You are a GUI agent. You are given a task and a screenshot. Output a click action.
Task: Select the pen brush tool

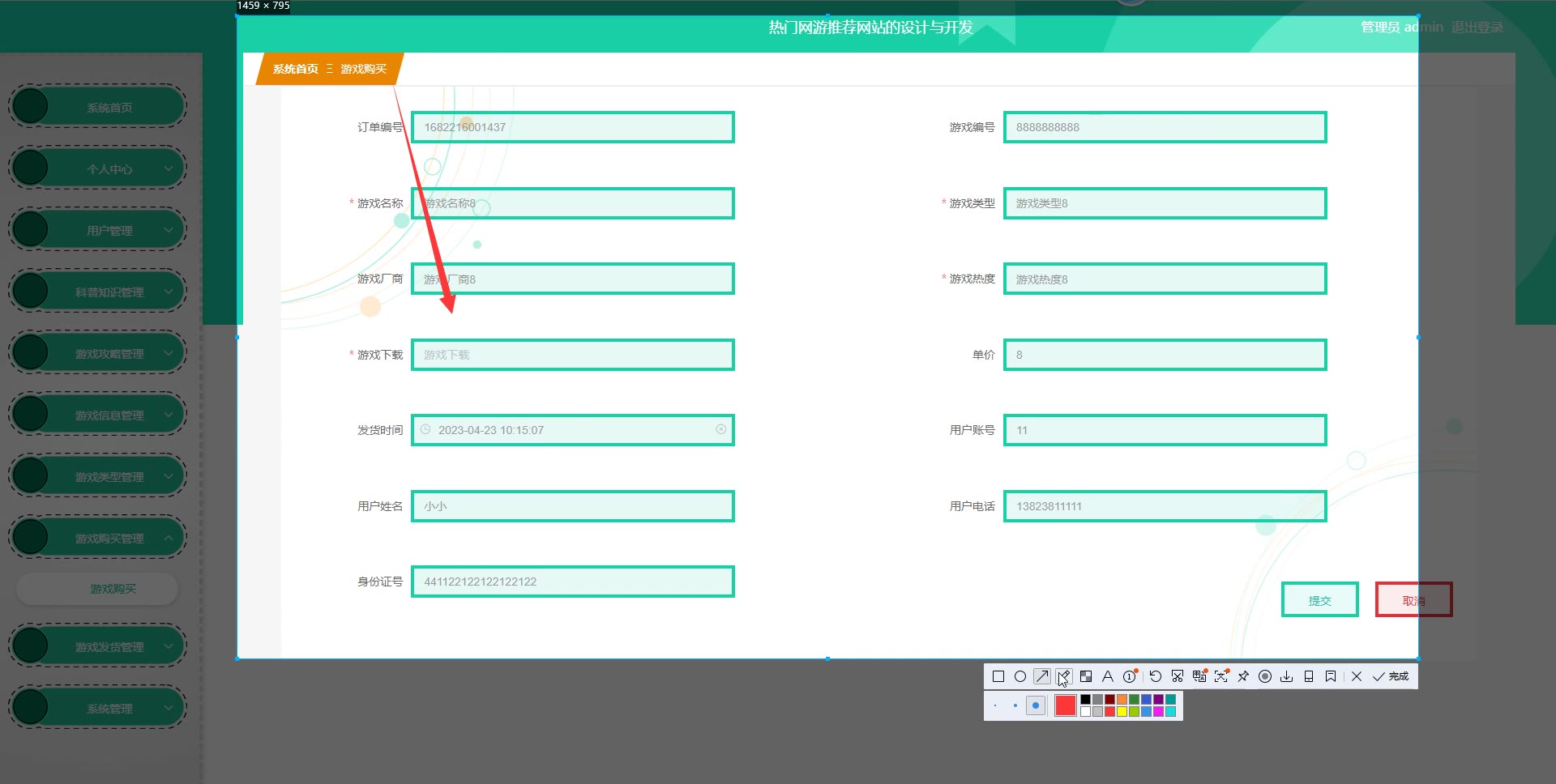[x=1064, y=676]
